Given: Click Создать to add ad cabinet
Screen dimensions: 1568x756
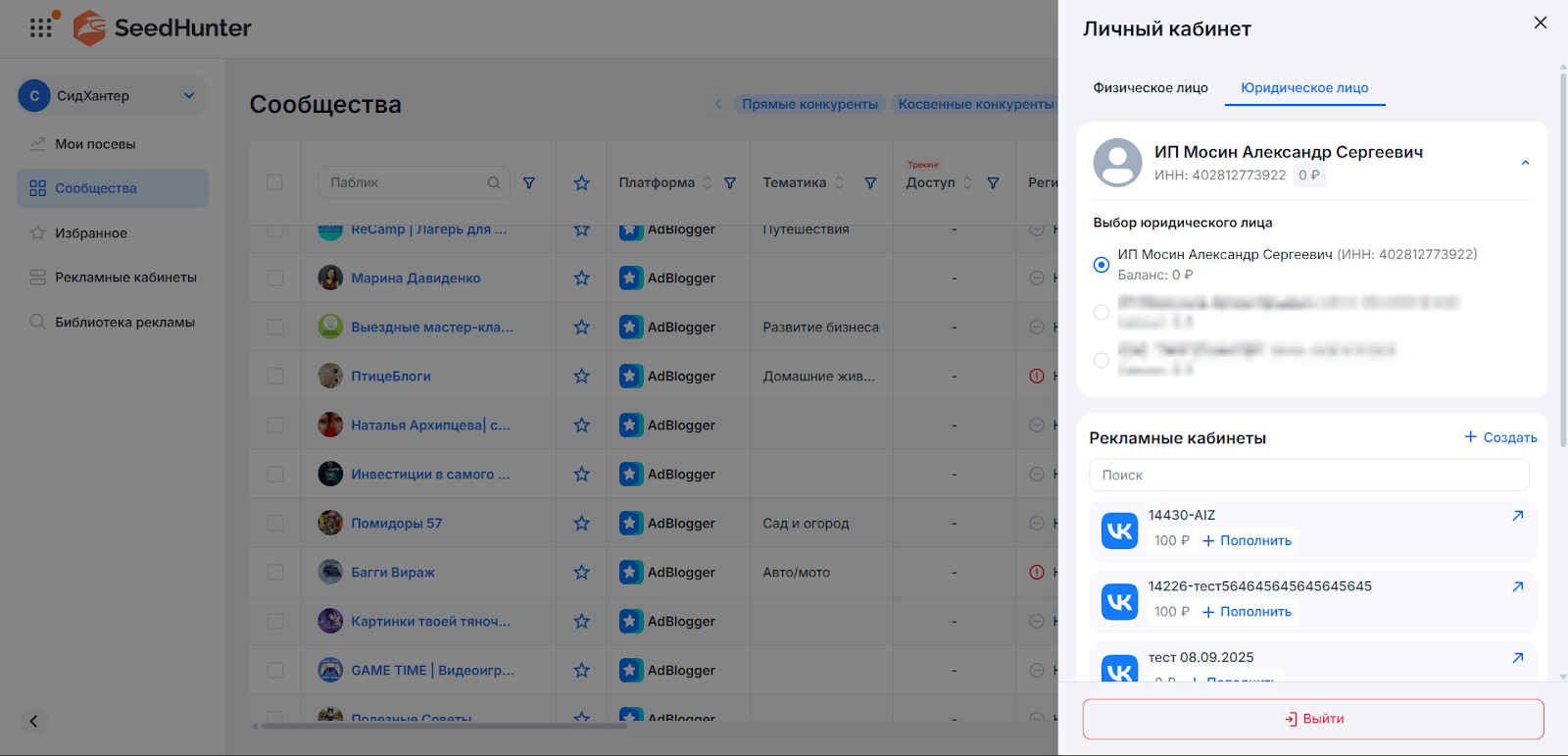Looking at the screenshot, I should (x=1500, y=437).
